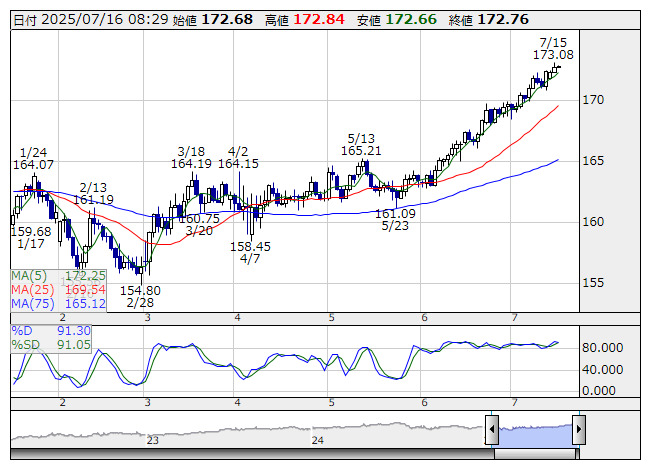Click the %SD 91.05 indicator legend
The height and width of the screenshot is (470, 653).
(51, 345)
